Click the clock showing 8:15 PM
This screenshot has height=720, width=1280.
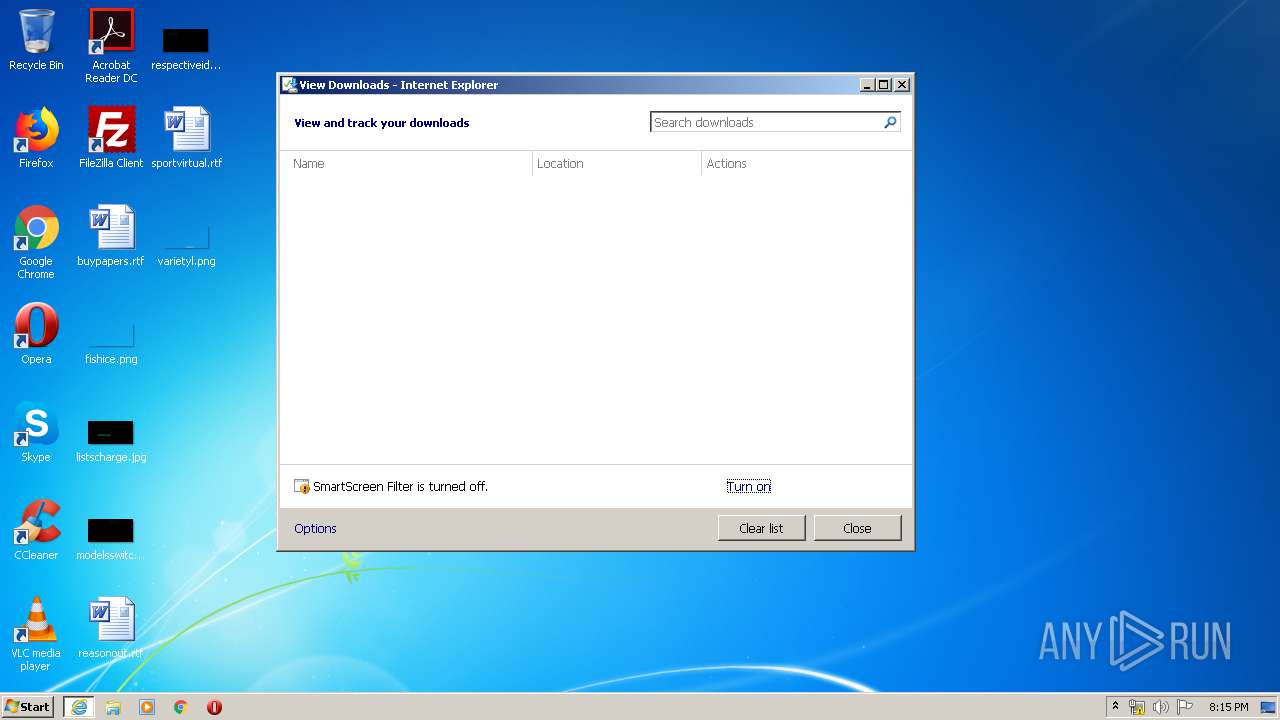1228,707
